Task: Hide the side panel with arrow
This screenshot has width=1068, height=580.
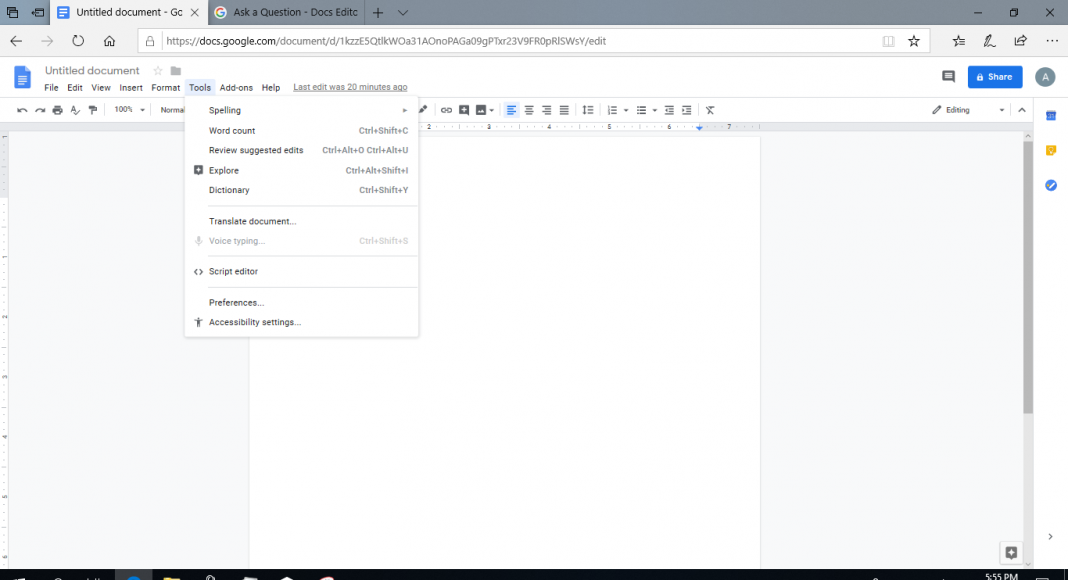Action: click(1050, 536)
